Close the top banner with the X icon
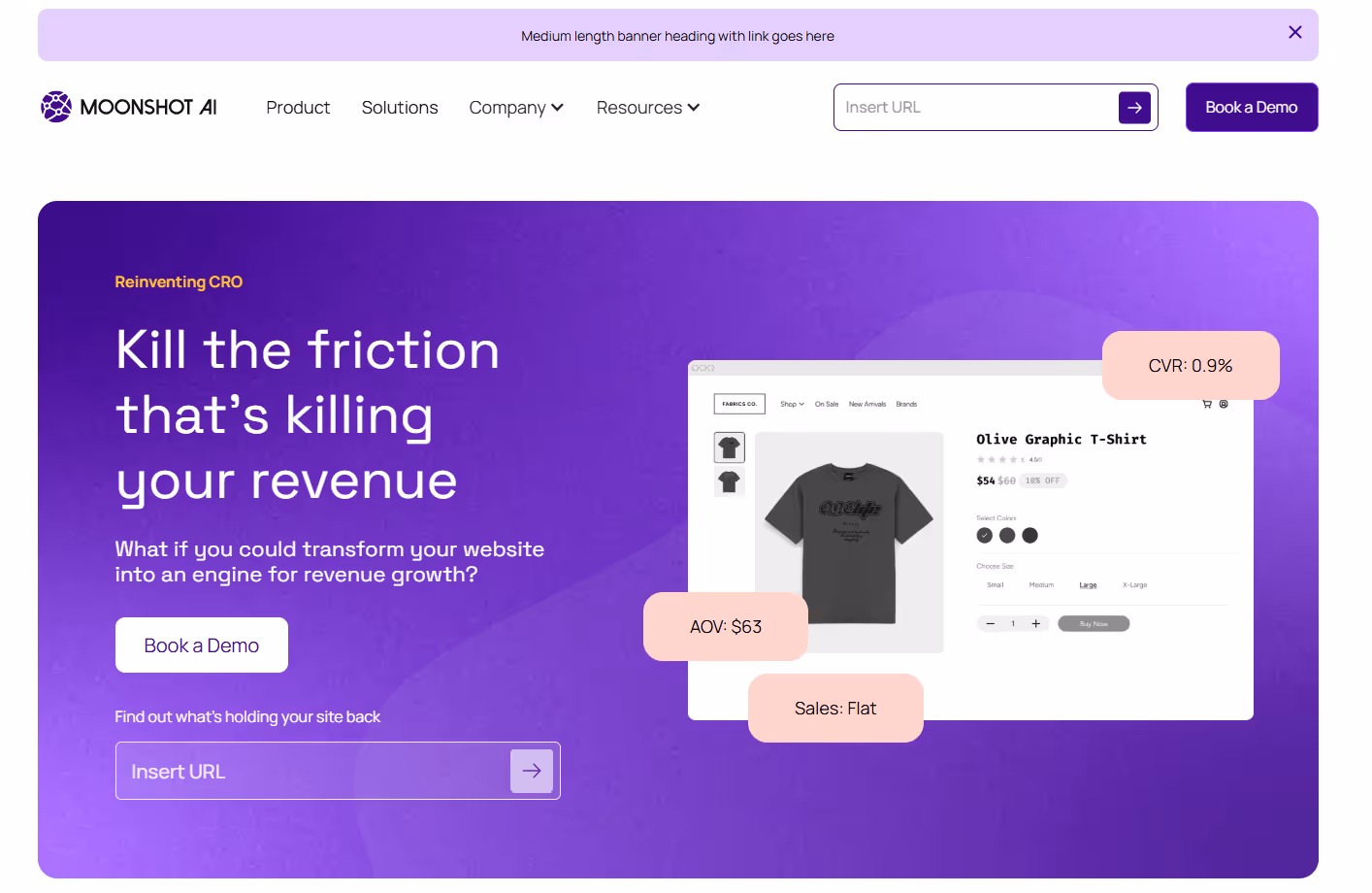 [x=1294, y=32]
